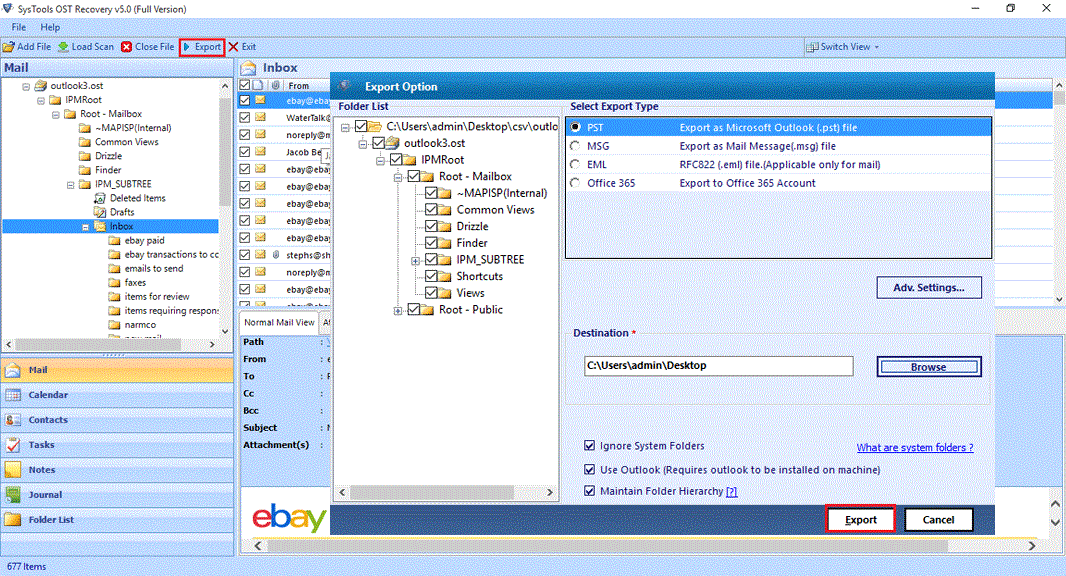Open the What are system folders link

tap(914, 447)
